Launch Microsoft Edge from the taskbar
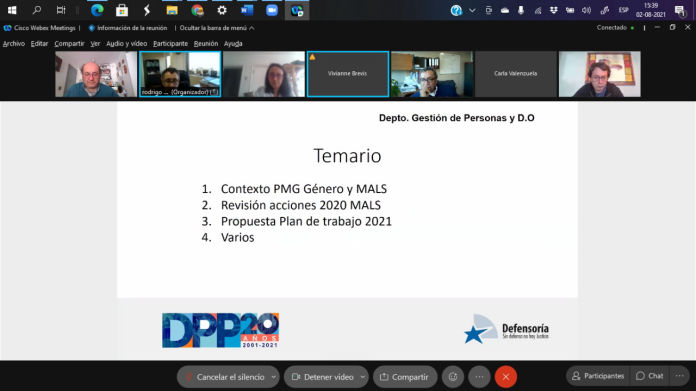 click(x=97, y=10)
